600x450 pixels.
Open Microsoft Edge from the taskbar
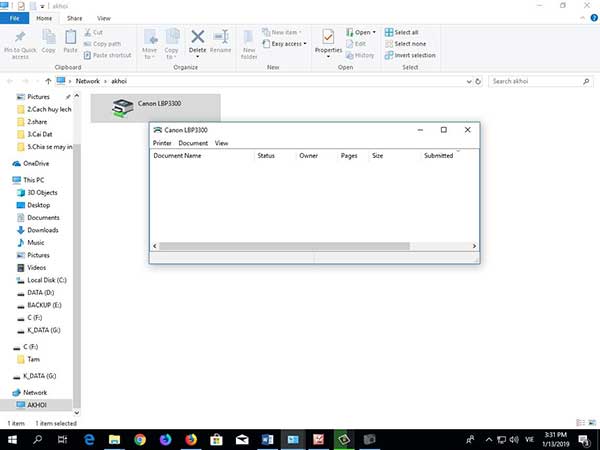pyautogui.click(x=89, y=440)
